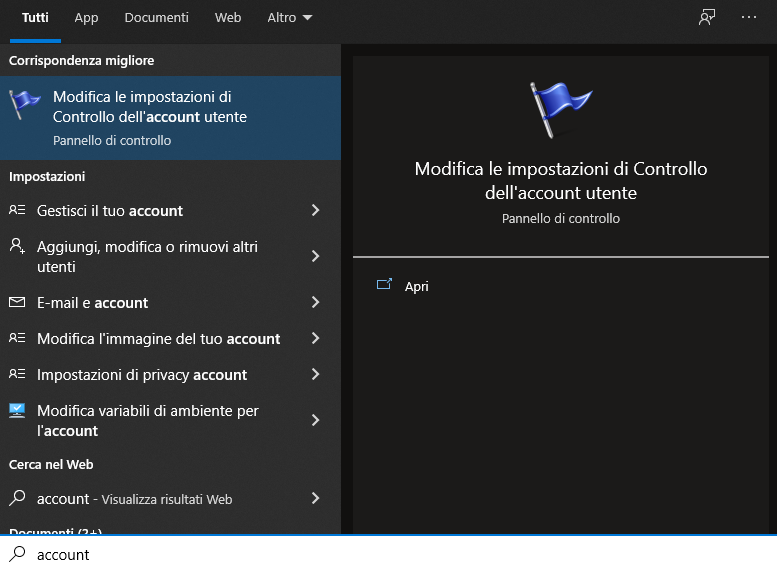Click the add-user icon for altri utenti
The height and width of the screenshot is (569, 777).
coord(17,245)
